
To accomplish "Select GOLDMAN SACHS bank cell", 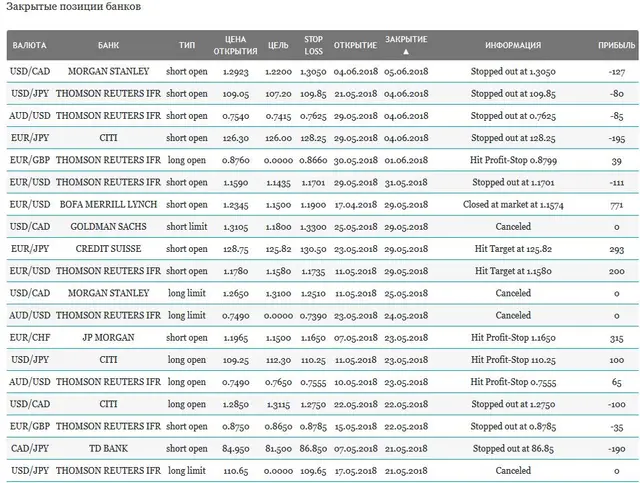I will 108,227.
